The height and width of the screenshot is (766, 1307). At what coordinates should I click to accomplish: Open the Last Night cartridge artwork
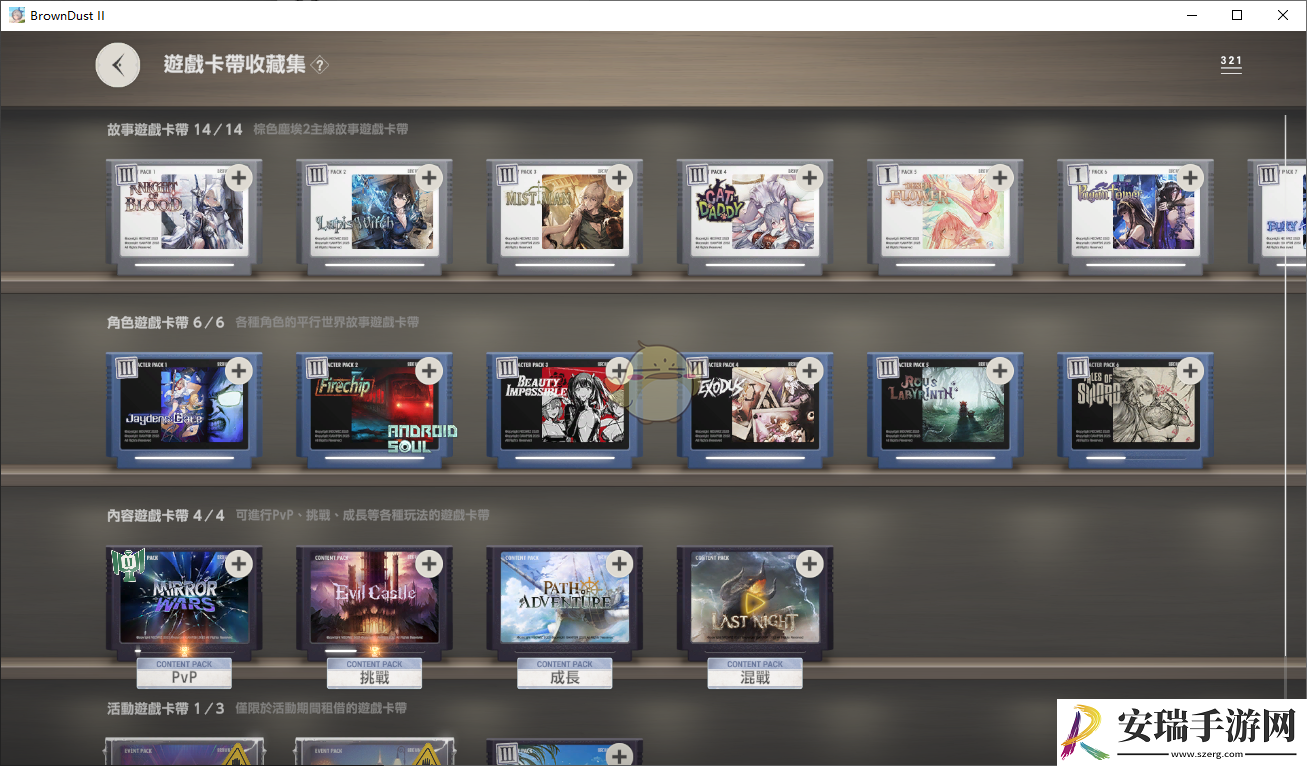(754, 598)
